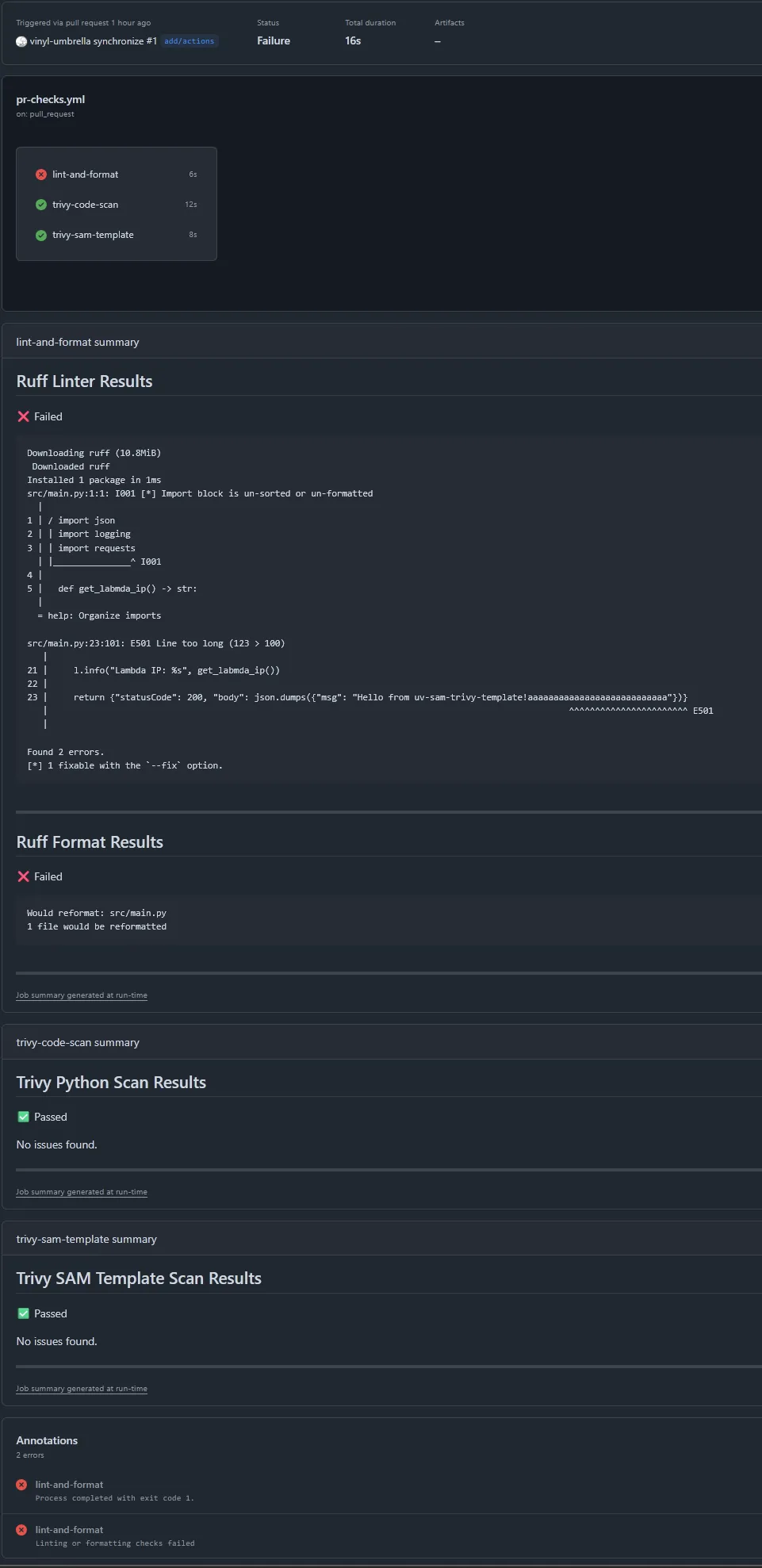Click job summary link under Trivy SAM Template
The height and width of the screenshot is (1568, 762).
pyautogui.click(x=82, y=1389)
